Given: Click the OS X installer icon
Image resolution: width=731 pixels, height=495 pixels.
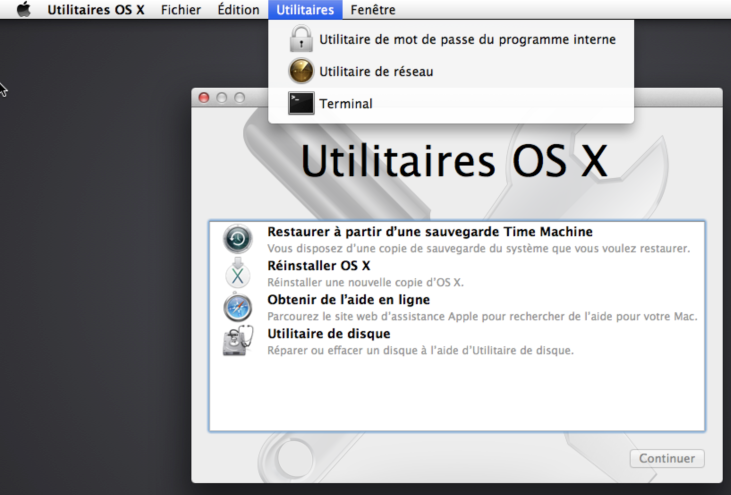Looking at the screenshot, I should coord(238,273).
